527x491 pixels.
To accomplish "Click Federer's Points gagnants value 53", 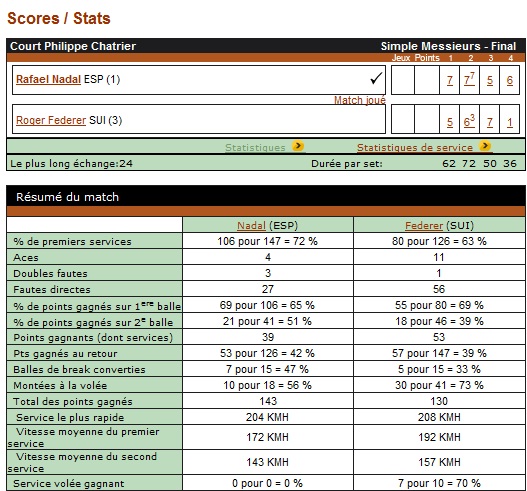I will point(439,337).
